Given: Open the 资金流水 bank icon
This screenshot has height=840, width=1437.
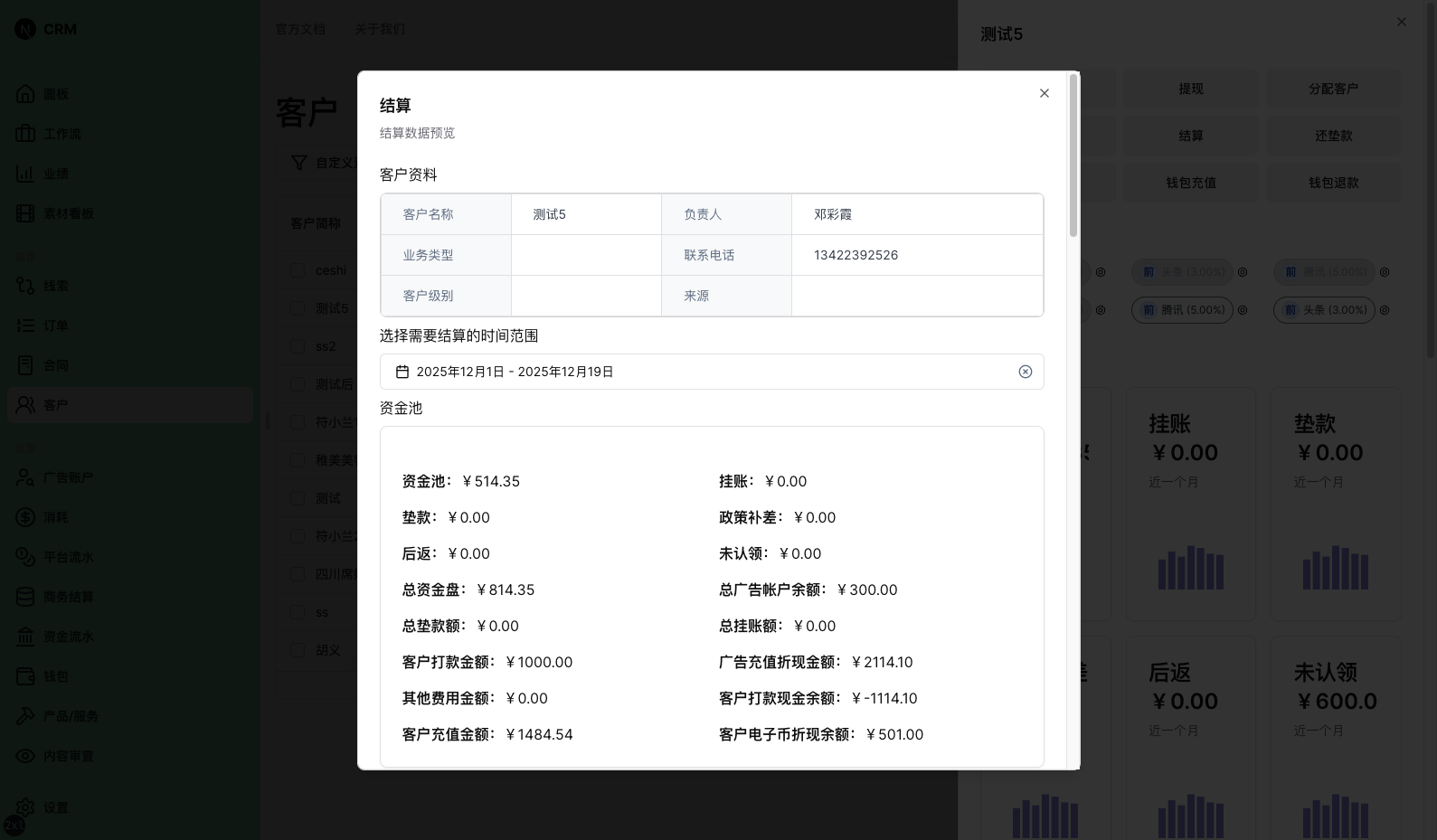Looking at the screenshot, I should (x=25, y=637).
